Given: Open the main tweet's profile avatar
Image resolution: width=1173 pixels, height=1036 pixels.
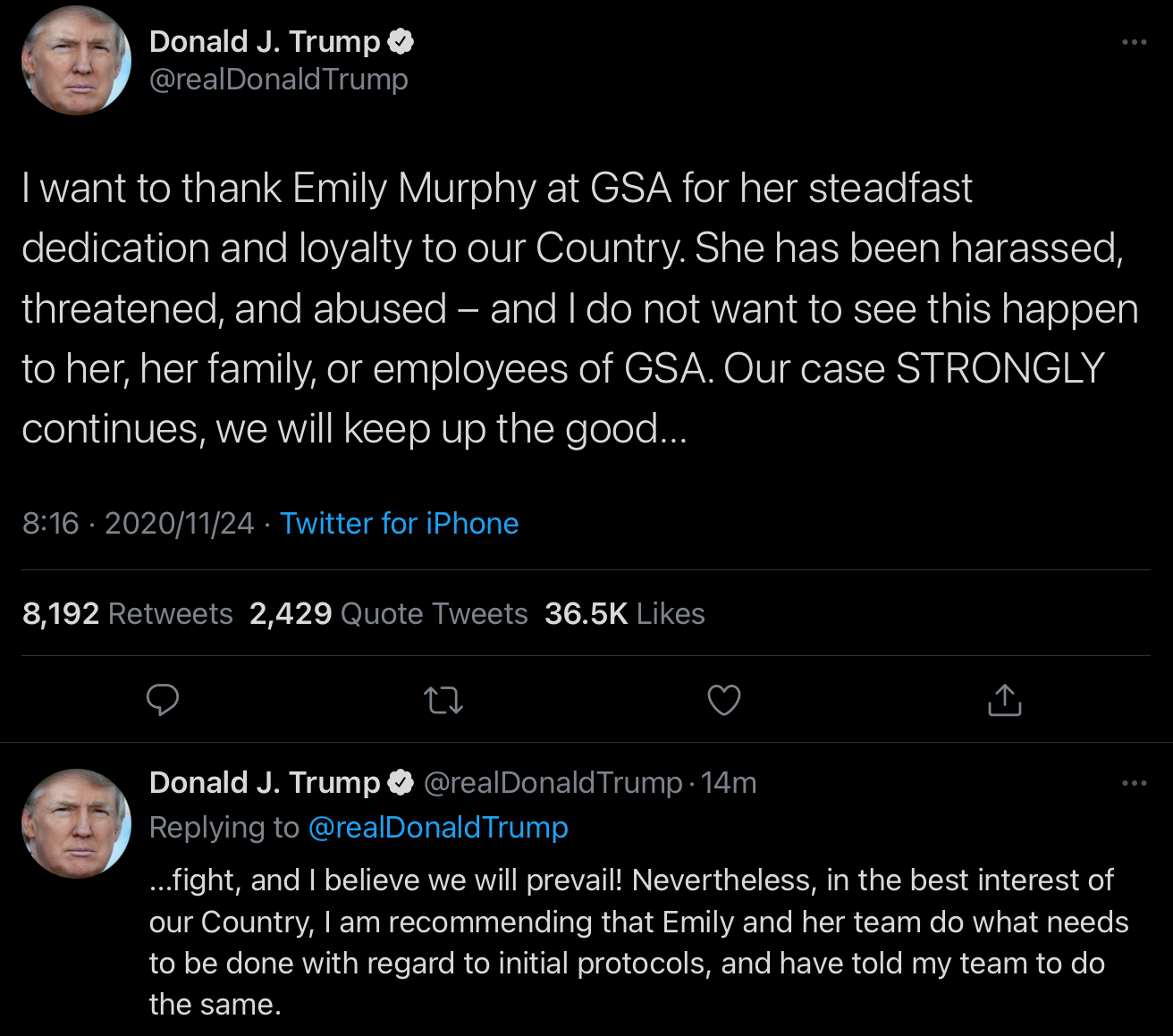Looking at the screenshot, I should point(76,61).
